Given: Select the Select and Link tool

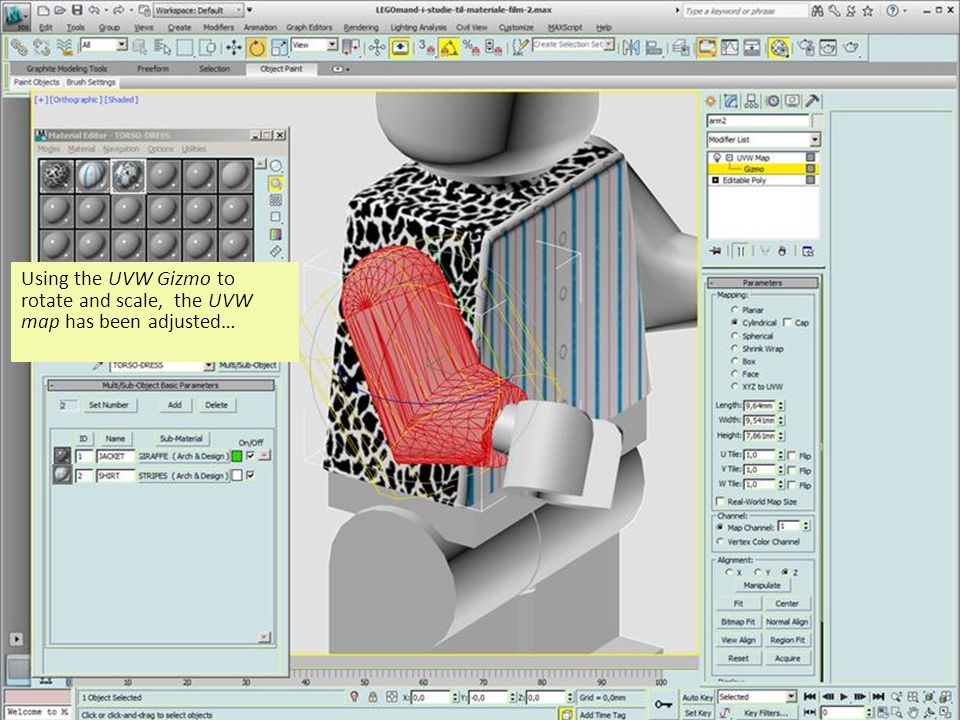Looking at the screenshot, I should click(x=19, y=47).
